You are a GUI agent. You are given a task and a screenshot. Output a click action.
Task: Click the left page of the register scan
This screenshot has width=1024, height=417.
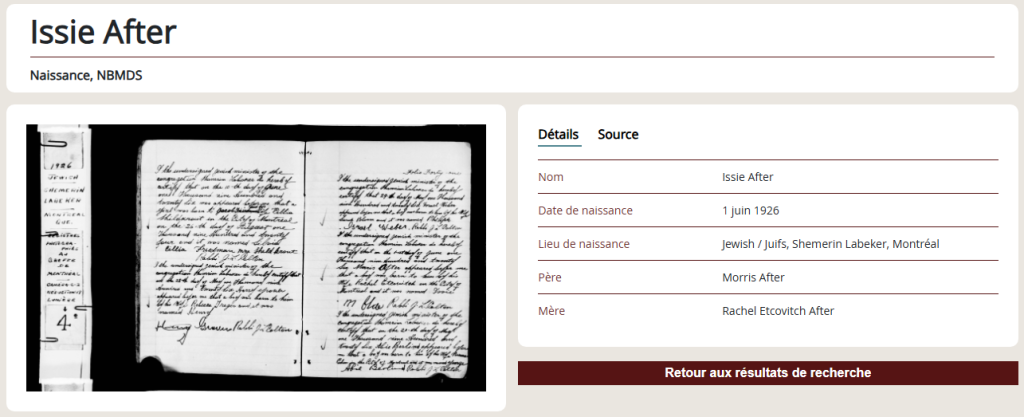click(x=221, y=258)
